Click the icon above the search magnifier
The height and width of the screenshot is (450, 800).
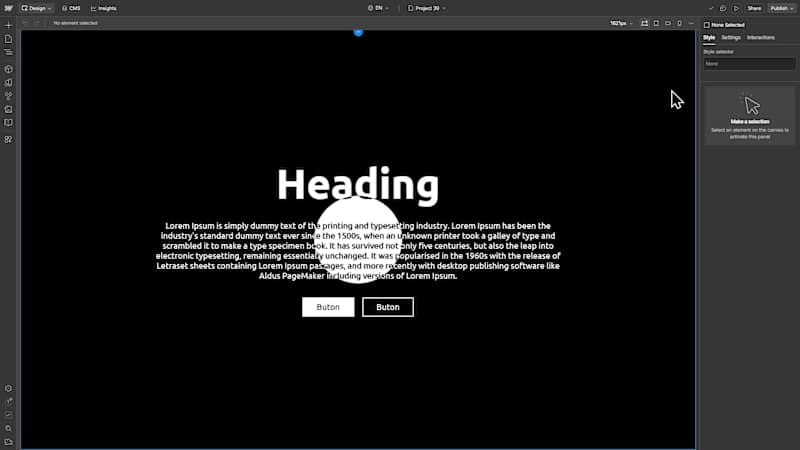coord(8,415)
